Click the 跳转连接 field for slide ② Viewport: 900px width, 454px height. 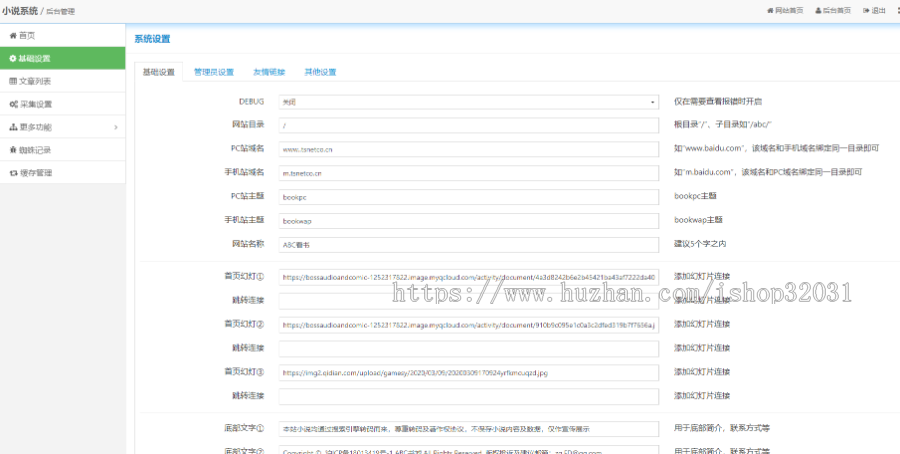pos(468,349)
